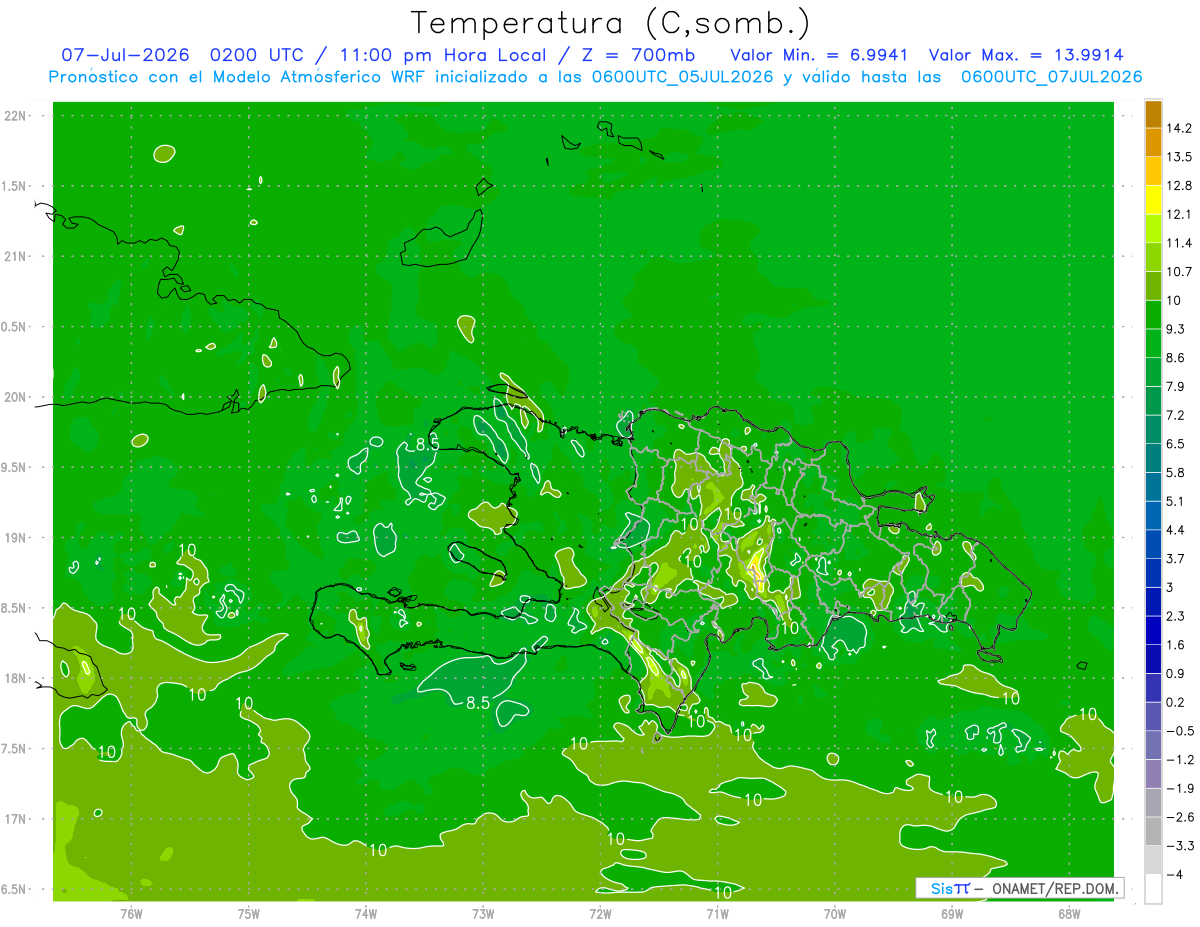This screenshot has height=927, width=1200.
Task: Click the "11.4" colorbar value
Action: click(1179, 243)
